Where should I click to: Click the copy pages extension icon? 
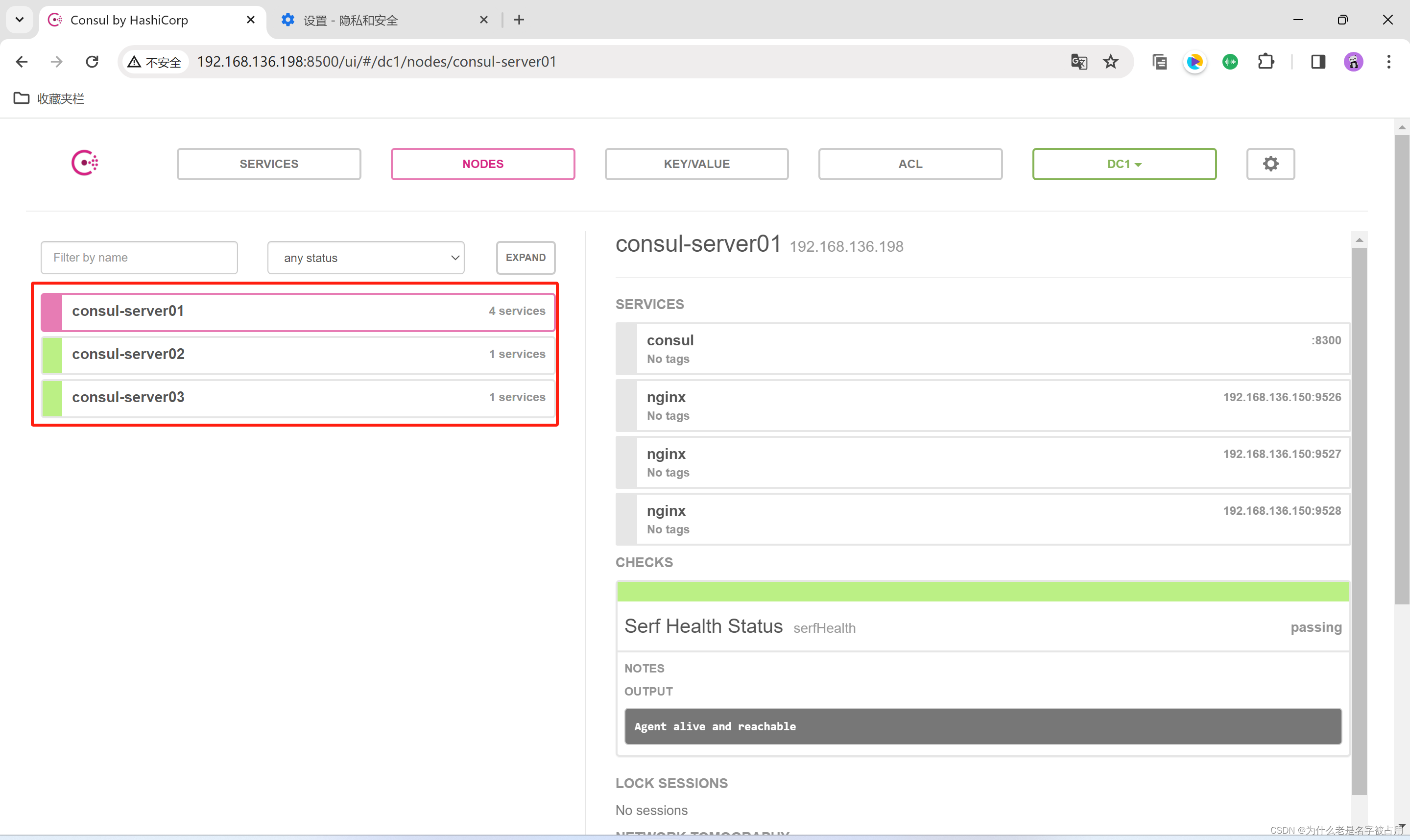[x=1159, y=62]
